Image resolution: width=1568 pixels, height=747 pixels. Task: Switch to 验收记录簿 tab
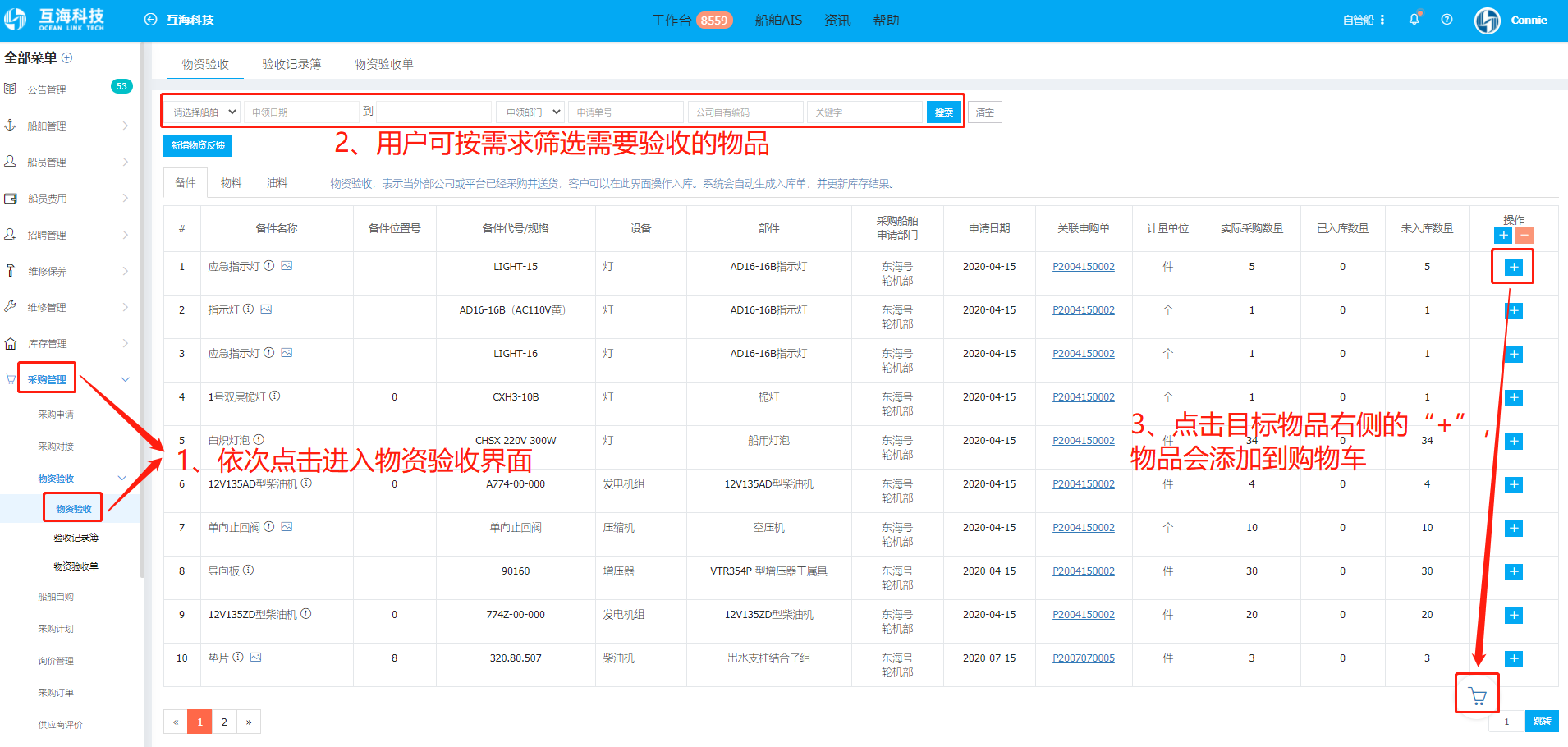(291, 64)
